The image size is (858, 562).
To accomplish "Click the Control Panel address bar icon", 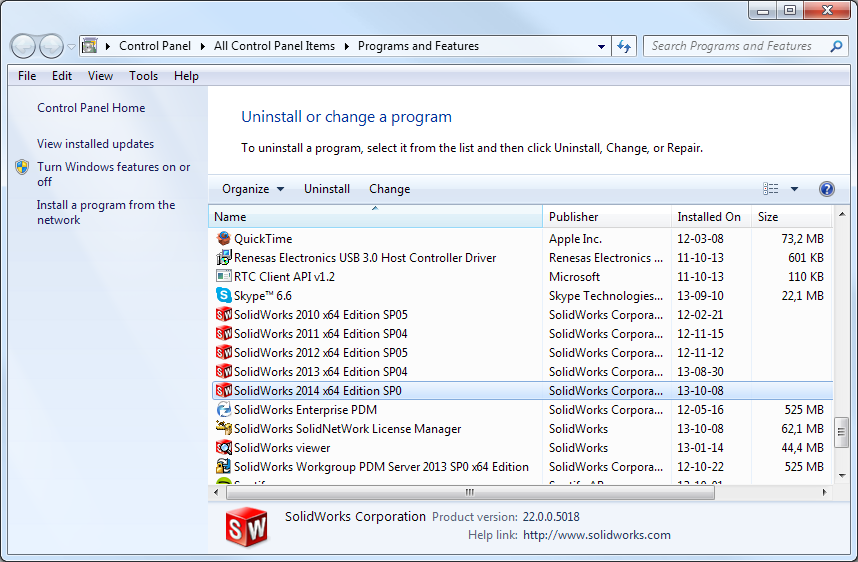I will pos(90,46).
